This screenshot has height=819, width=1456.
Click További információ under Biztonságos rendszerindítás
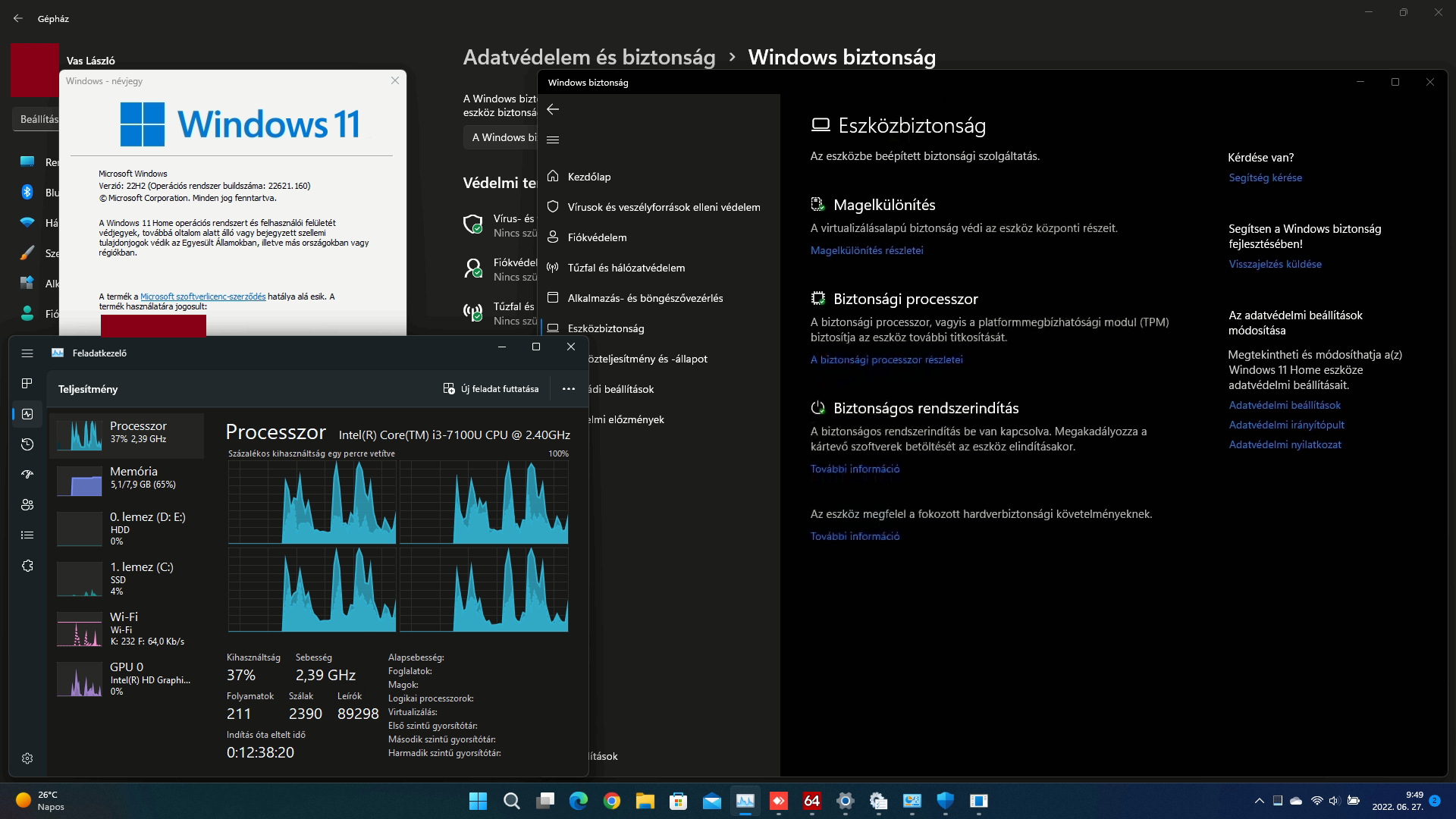[x=855, y=469]
